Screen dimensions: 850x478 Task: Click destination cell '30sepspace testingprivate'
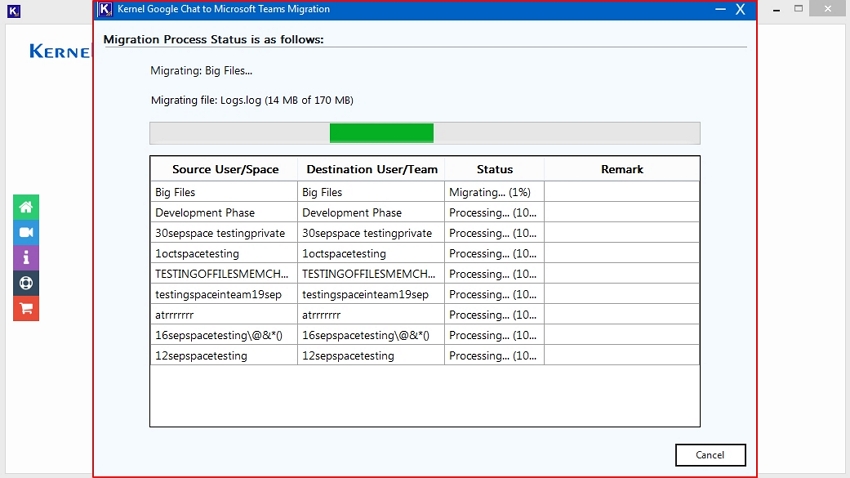pyautogui.click(x=371, y=233)
